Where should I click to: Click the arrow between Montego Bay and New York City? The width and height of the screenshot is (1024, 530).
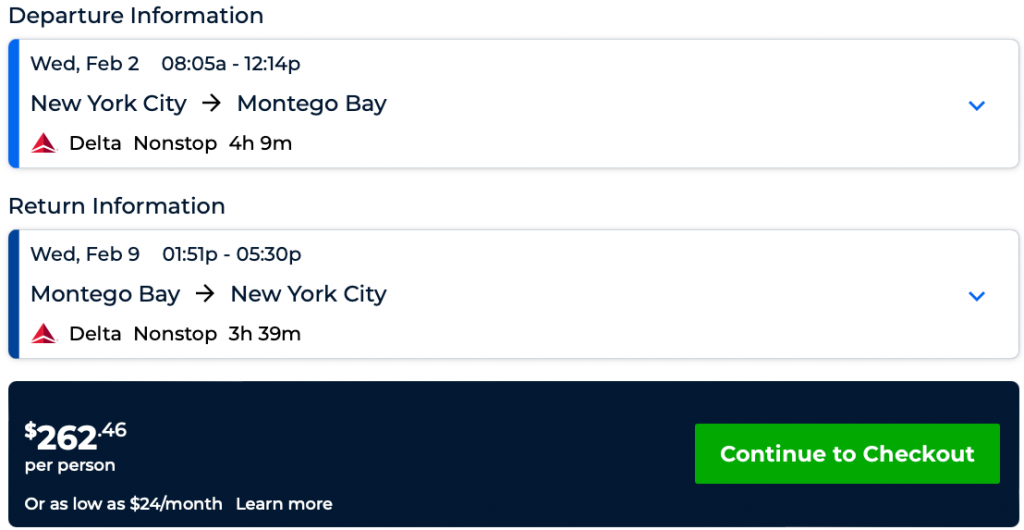[x=205, y=294]
